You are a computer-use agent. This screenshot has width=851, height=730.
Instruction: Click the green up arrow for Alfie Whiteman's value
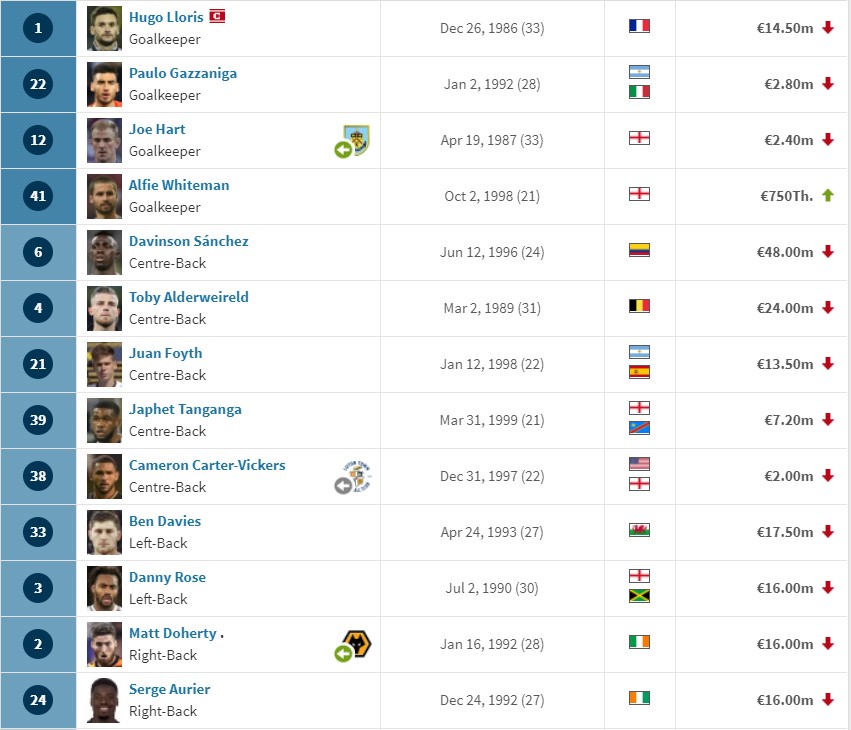click(x=828, y=195)
